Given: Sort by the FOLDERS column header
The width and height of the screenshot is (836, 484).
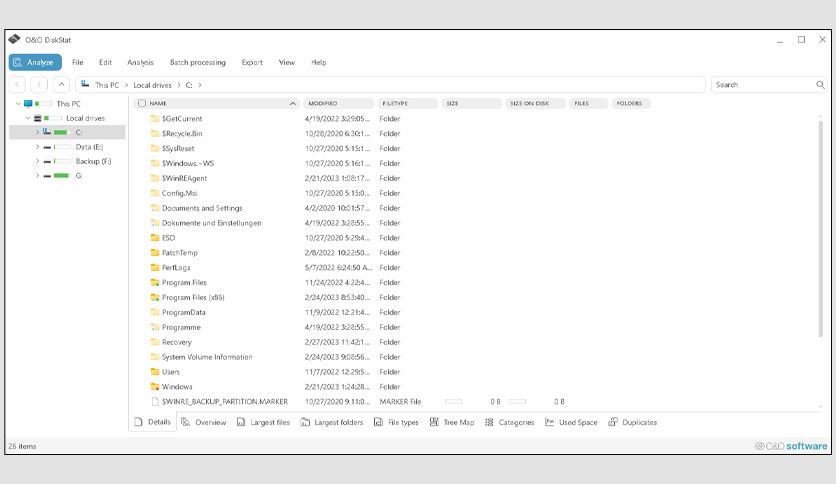Looking at the screenshot, I should pyautogui.click(x=631, y=103).
